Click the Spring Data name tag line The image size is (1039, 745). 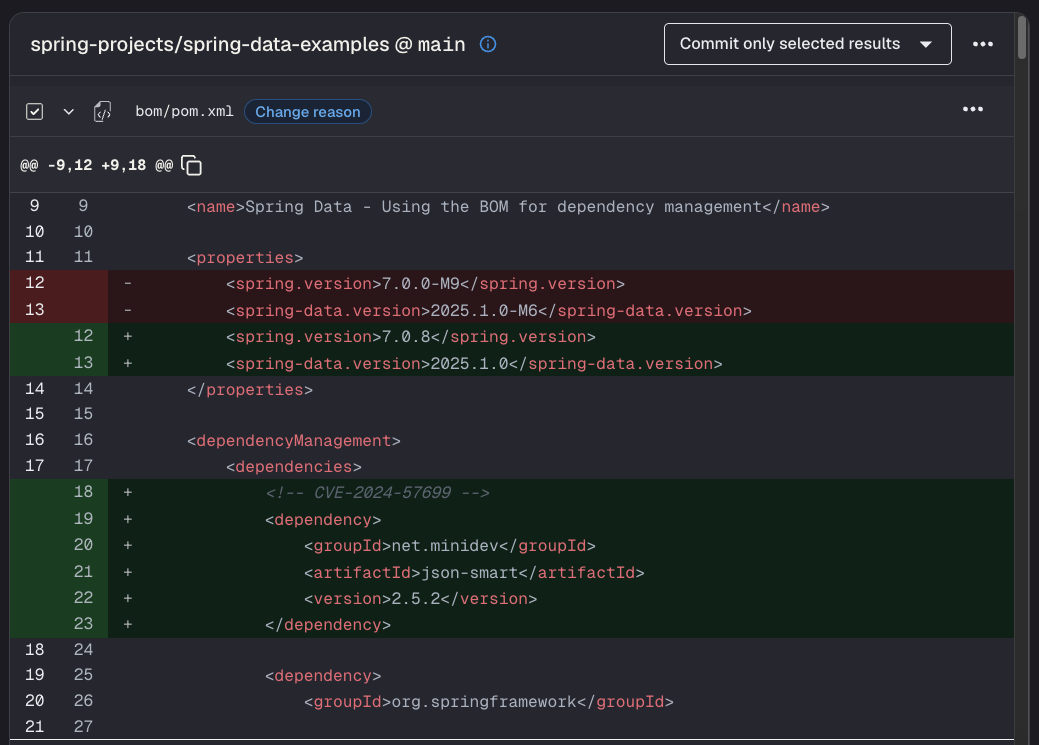tap(512, 206)
